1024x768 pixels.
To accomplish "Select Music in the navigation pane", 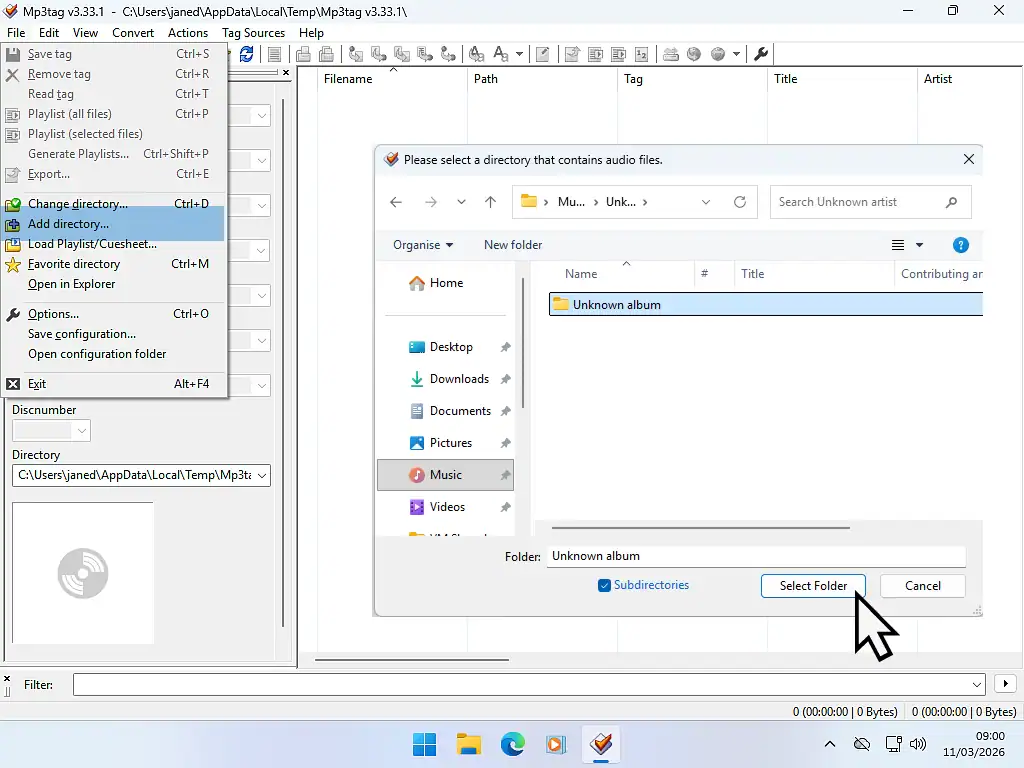I will click(445, 475).
